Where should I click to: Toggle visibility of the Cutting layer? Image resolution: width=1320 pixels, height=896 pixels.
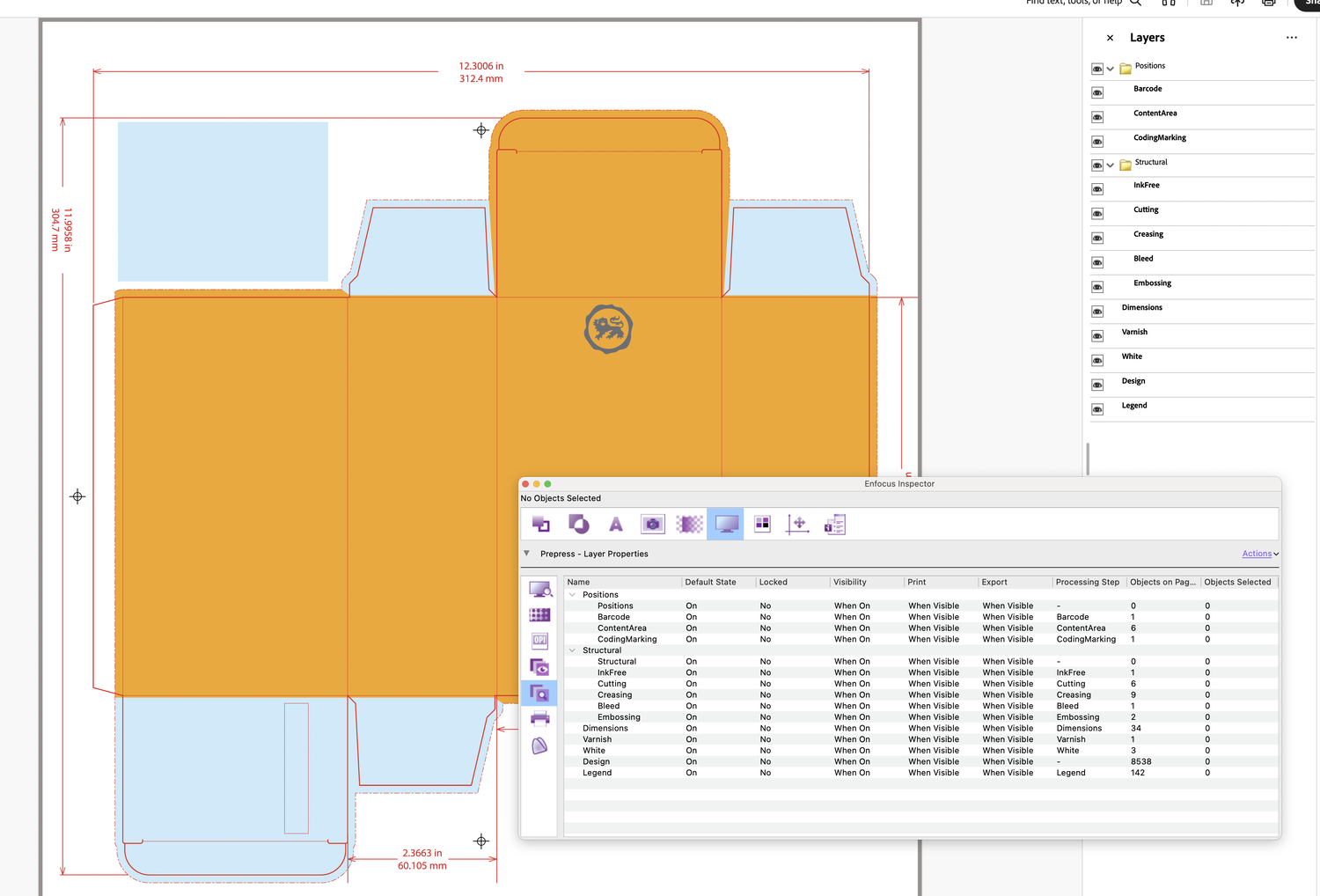pyautogui.click(x=1097, y=213)
